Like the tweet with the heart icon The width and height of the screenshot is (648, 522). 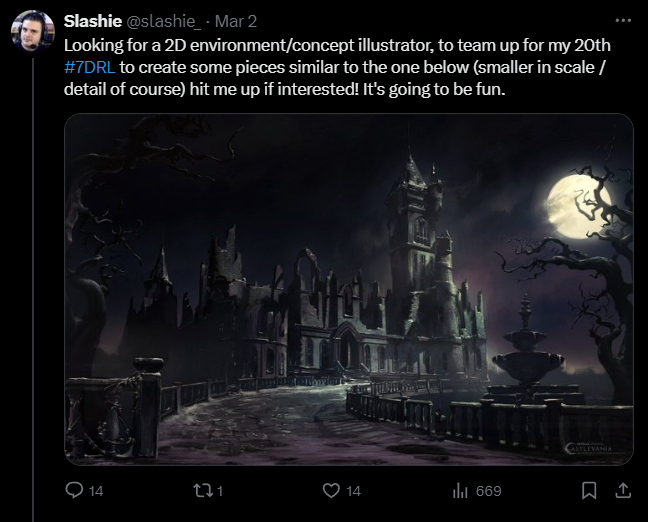332,491
